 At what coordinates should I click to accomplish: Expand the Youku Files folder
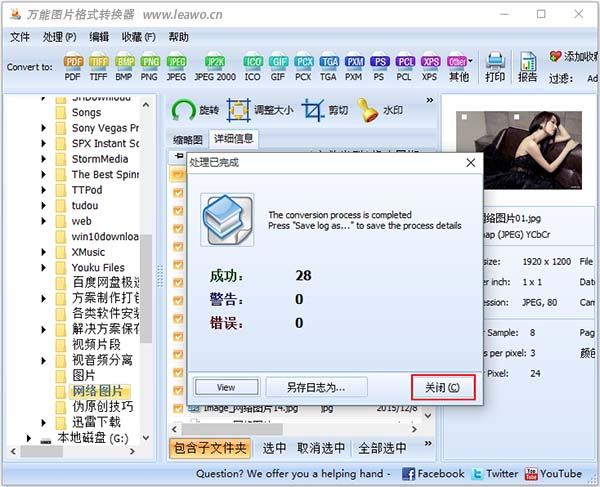point(44,267)
